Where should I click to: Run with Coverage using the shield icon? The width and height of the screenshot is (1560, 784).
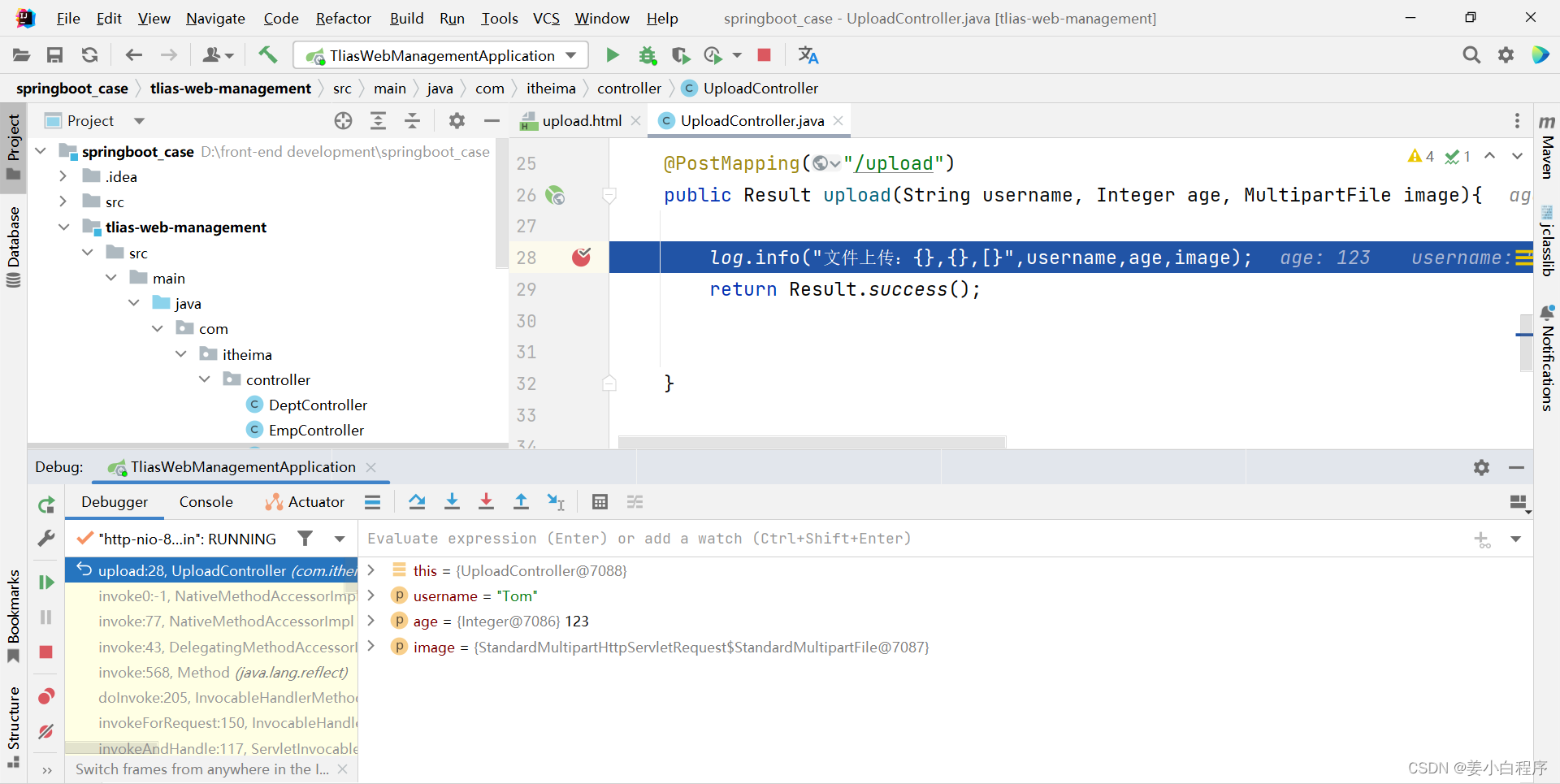pos(681,54)
